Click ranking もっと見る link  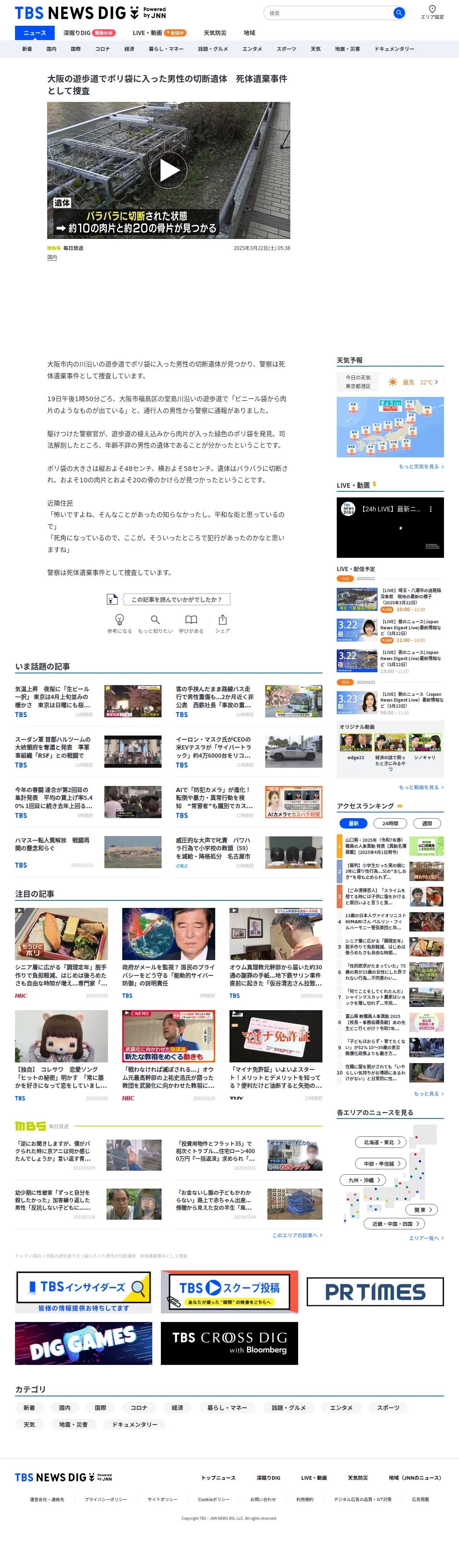pos(429,1094)
